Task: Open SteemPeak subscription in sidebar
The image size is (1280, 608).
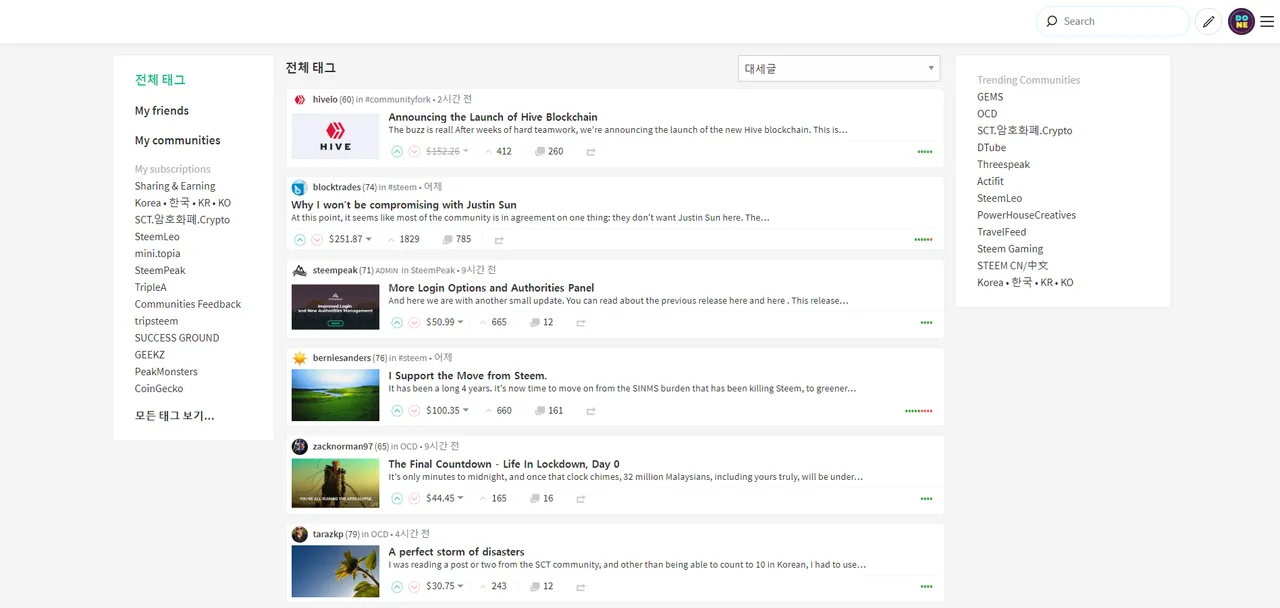Action: (x=160, y=270)
